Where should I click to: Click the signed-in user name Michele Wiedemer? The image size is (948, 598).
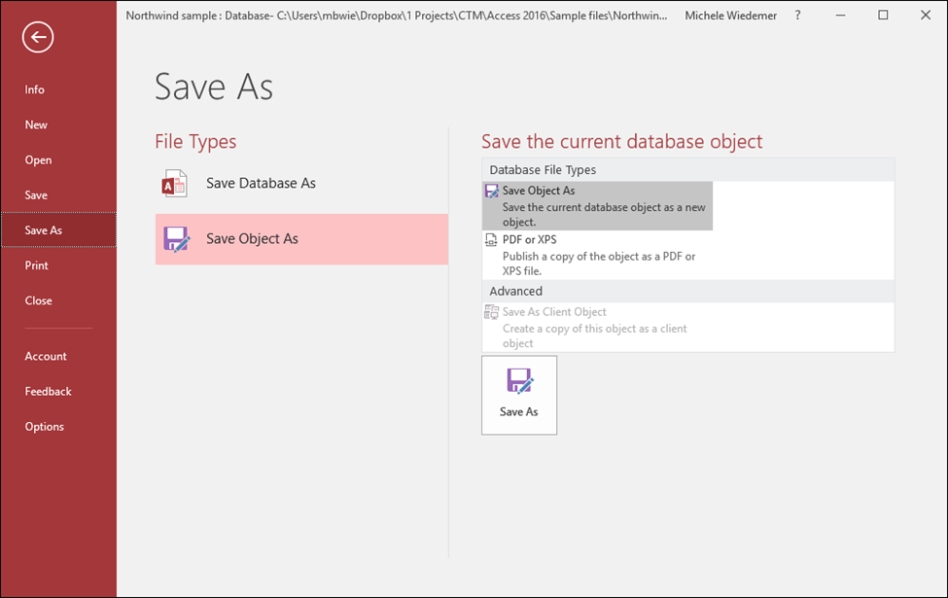[x=730, y=16]
